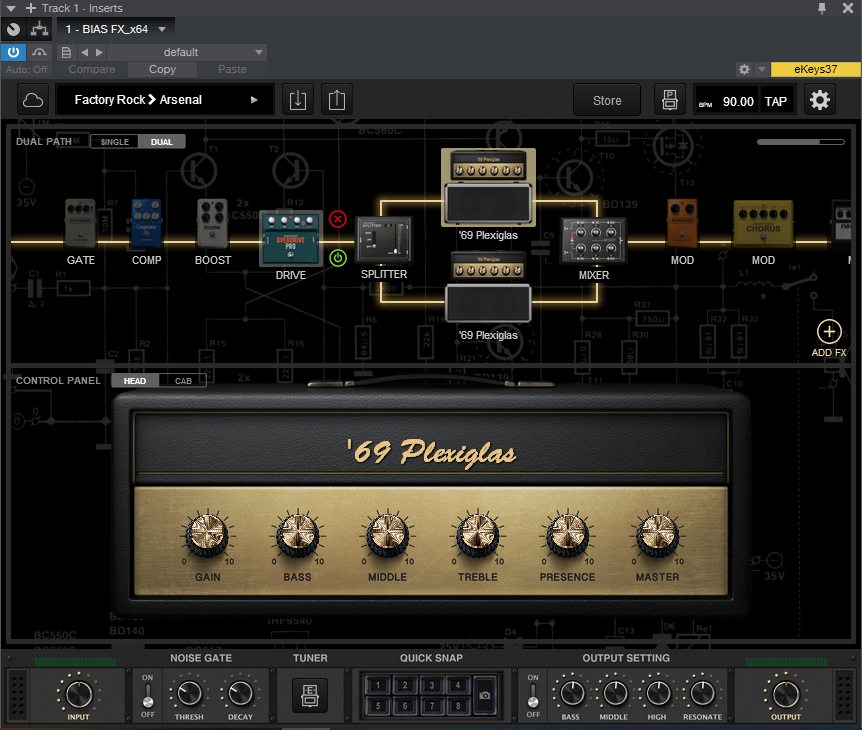Switch dual path to SINGLE
Viewport: 862px width, 730px height.
coord(114,142)
